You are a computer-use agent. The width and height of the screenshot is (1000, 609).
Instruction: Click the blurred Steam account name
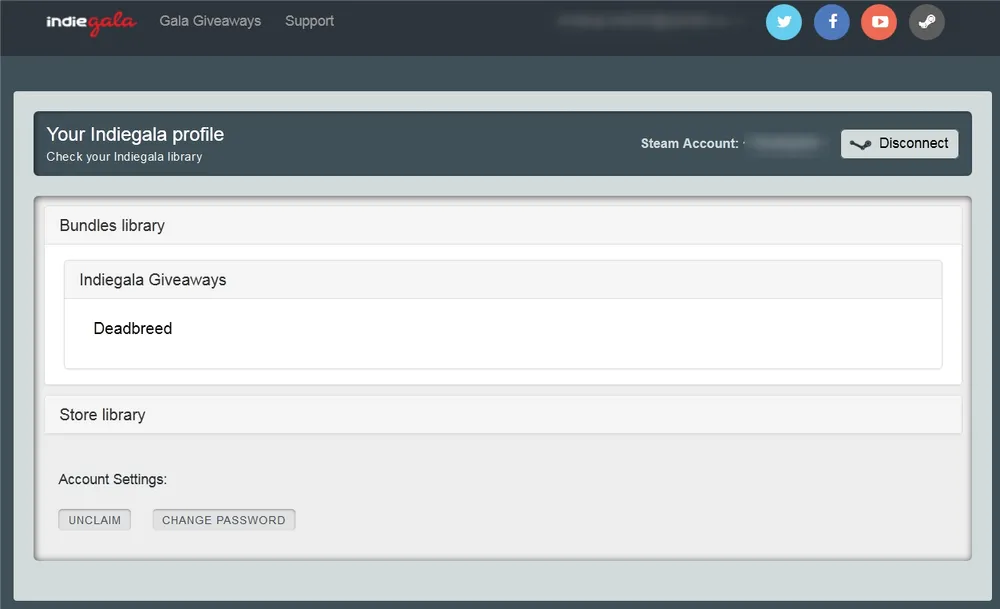(784, 143)
